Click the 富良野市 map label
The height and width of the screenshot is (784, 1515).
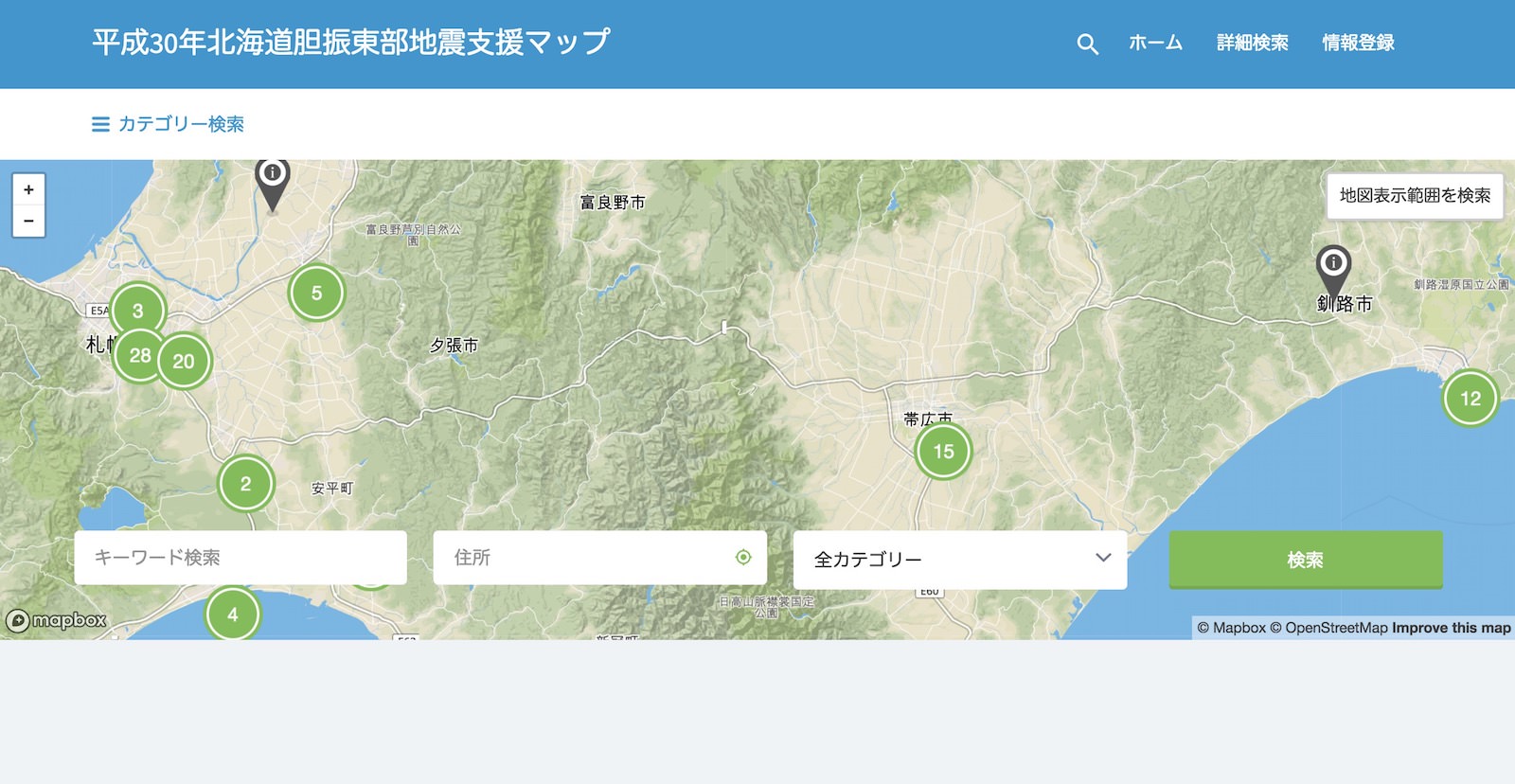(x=613, y=203)
